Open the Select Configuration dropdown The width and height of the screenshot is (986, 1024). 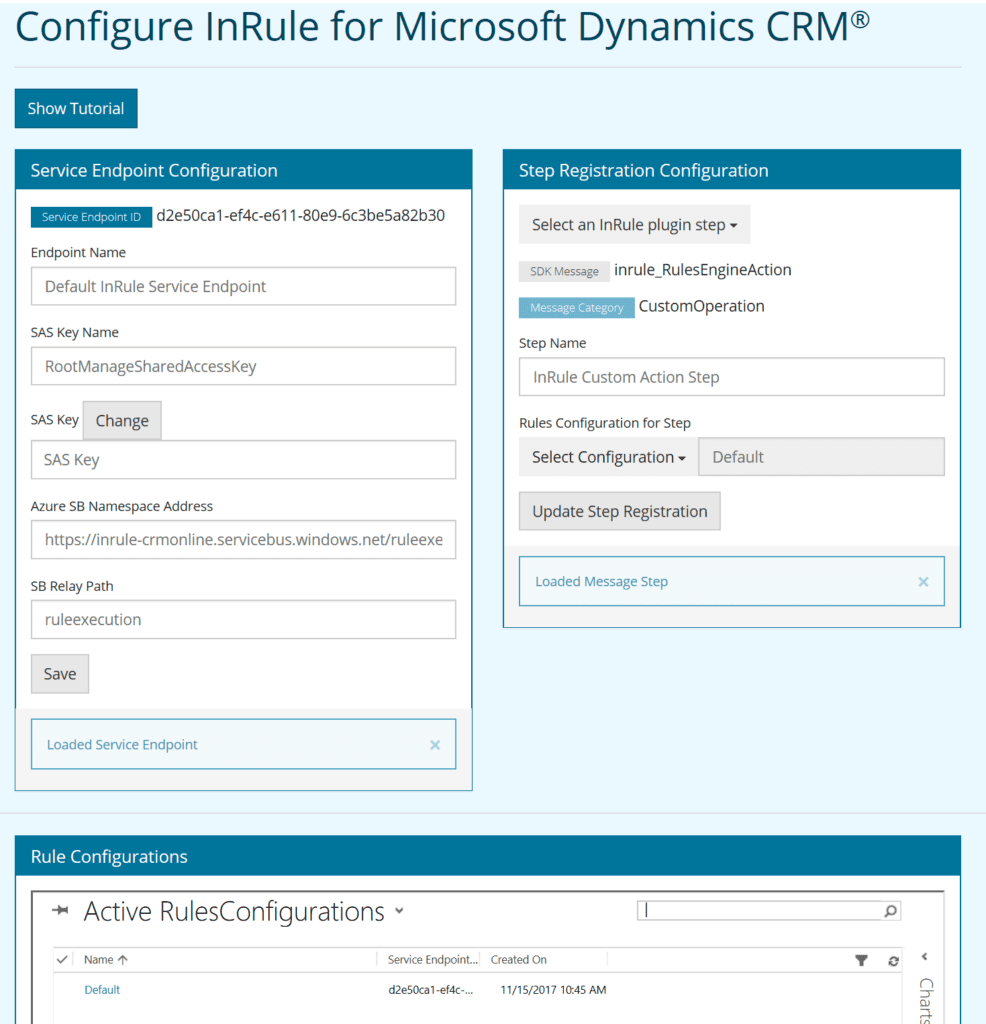(609, 457)
